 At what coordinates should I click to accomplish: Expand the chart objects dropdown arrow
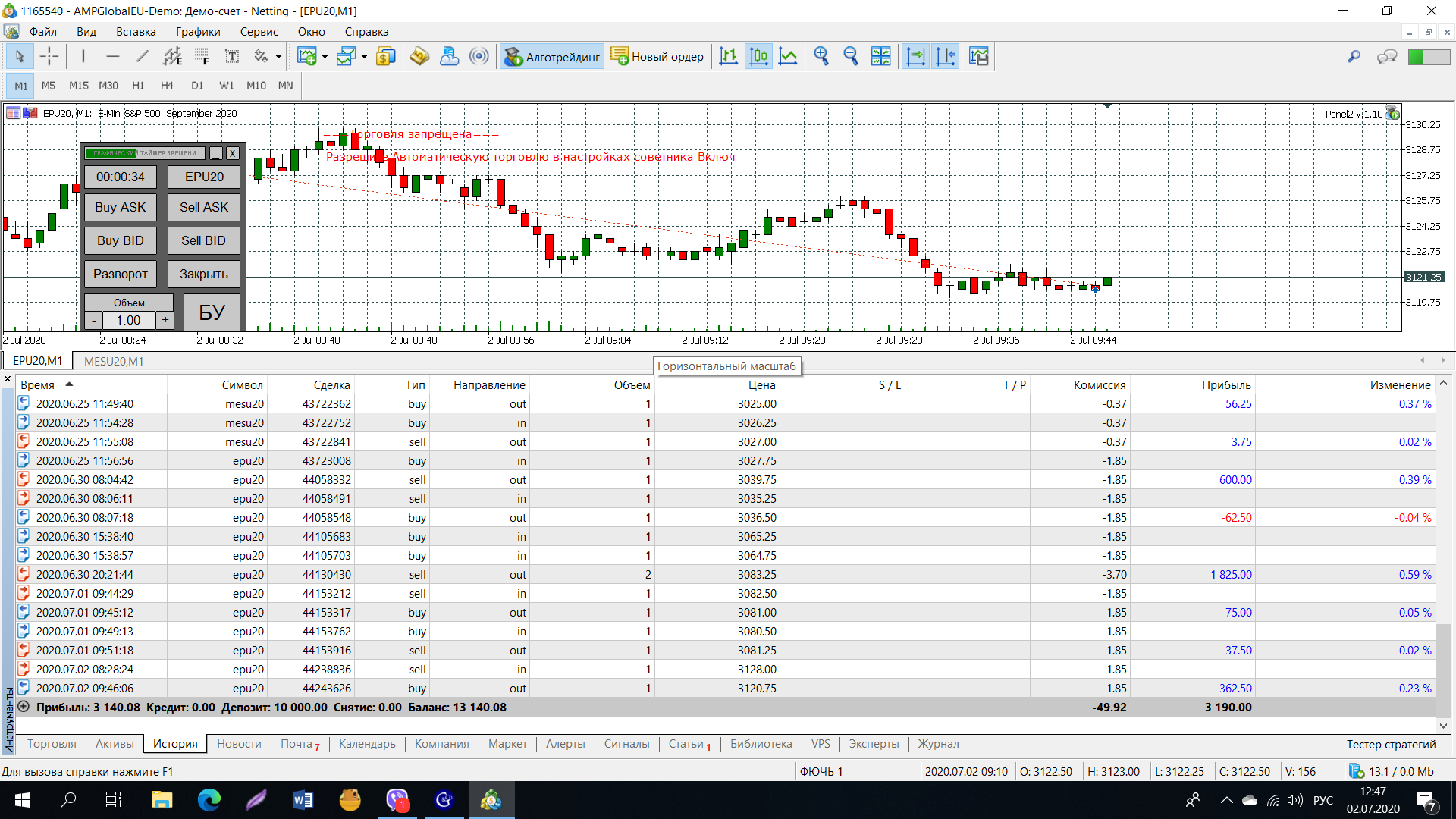(x=278, y=56)
